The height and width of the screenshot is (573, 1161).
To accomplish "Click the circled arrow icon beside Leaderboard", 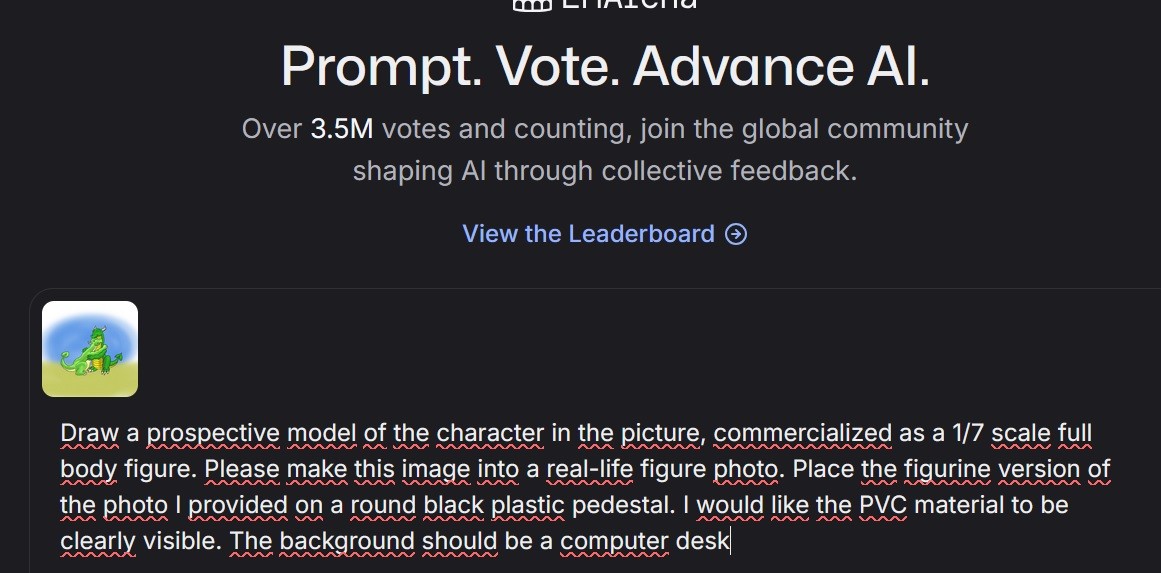I will click(736, 234).
